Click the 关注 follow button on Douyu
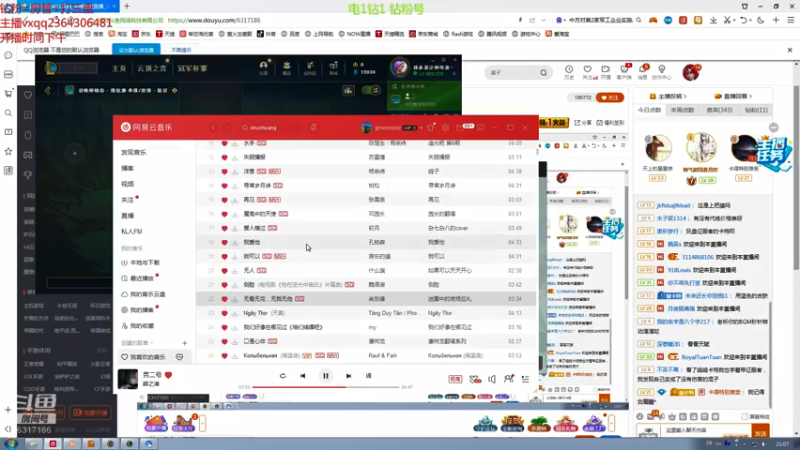800x450 pixels. click(610, 97)
